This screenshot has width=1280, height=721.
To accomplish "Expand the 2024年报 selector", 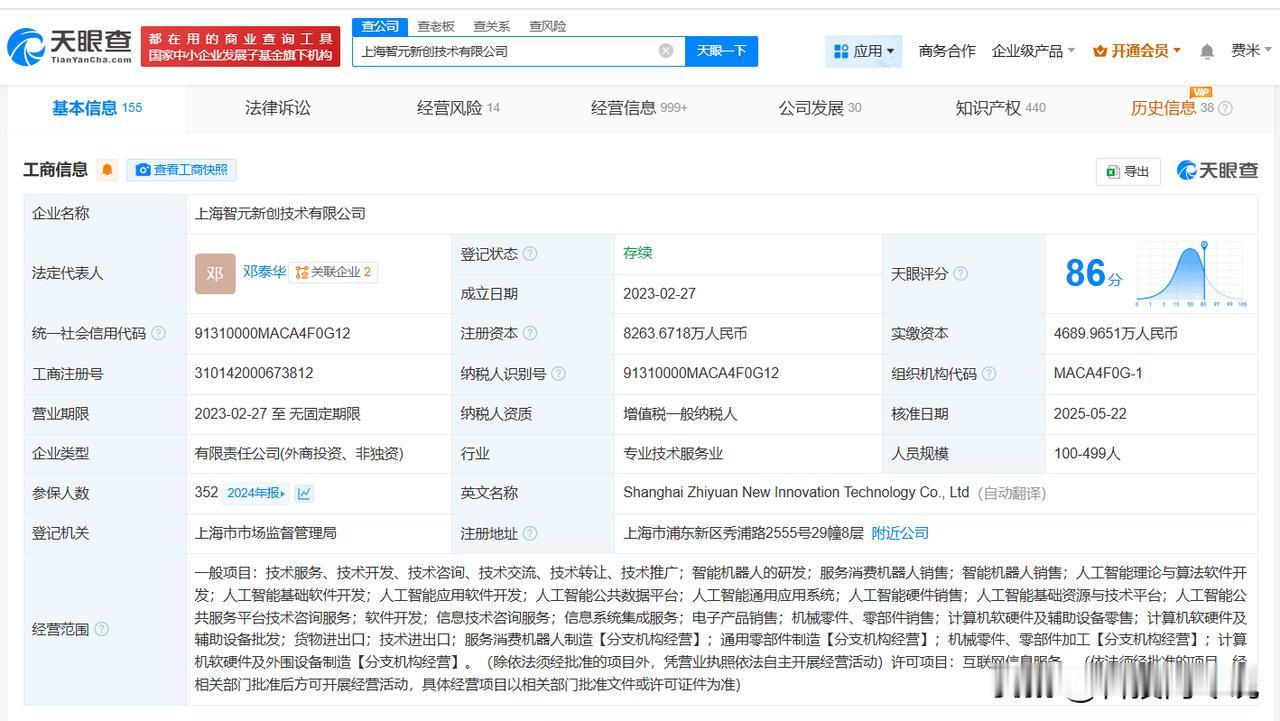I will point(256,493).
